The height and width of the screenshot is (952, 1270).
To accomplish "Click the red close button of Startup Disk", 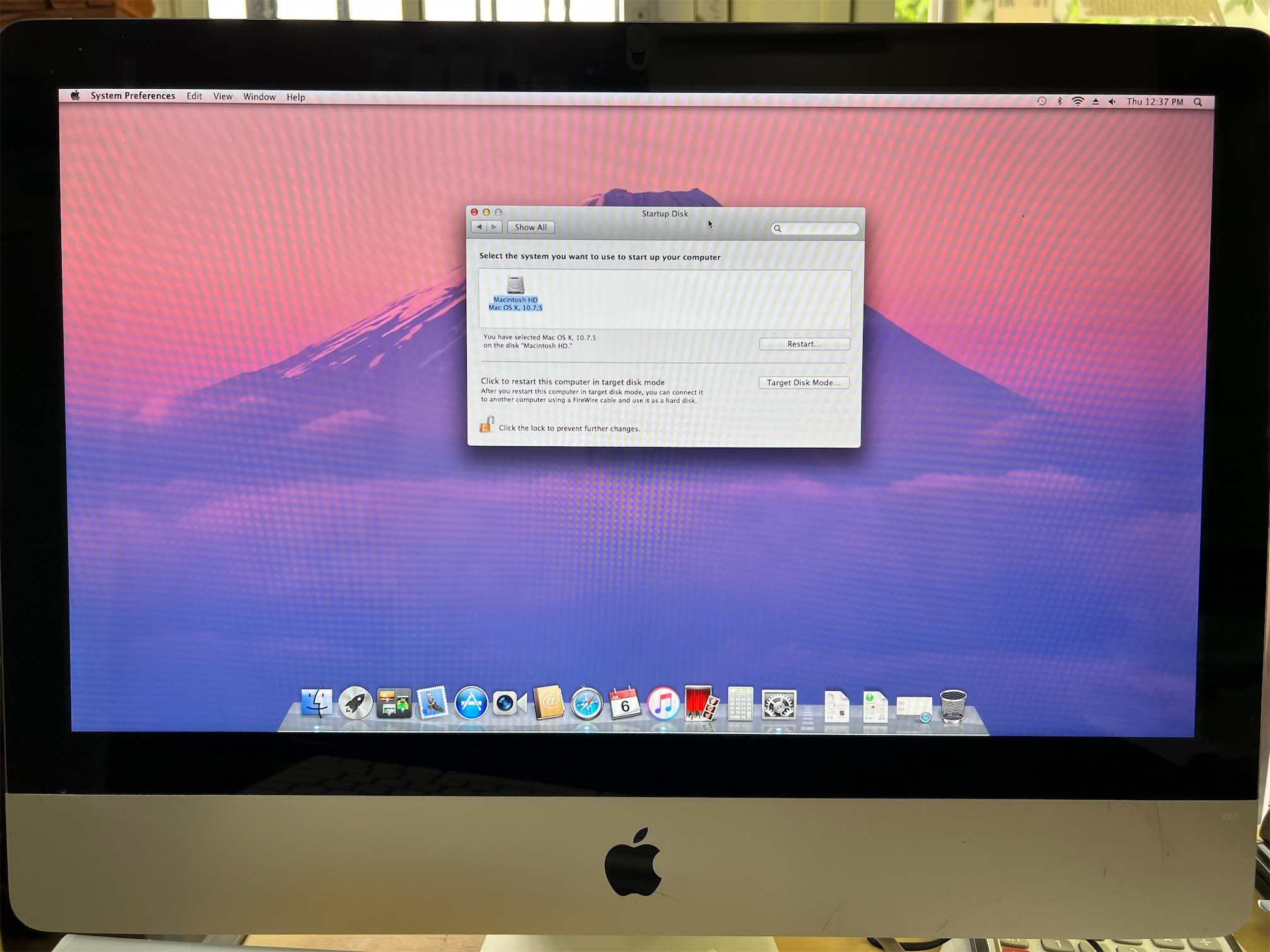I will point(475,212).
